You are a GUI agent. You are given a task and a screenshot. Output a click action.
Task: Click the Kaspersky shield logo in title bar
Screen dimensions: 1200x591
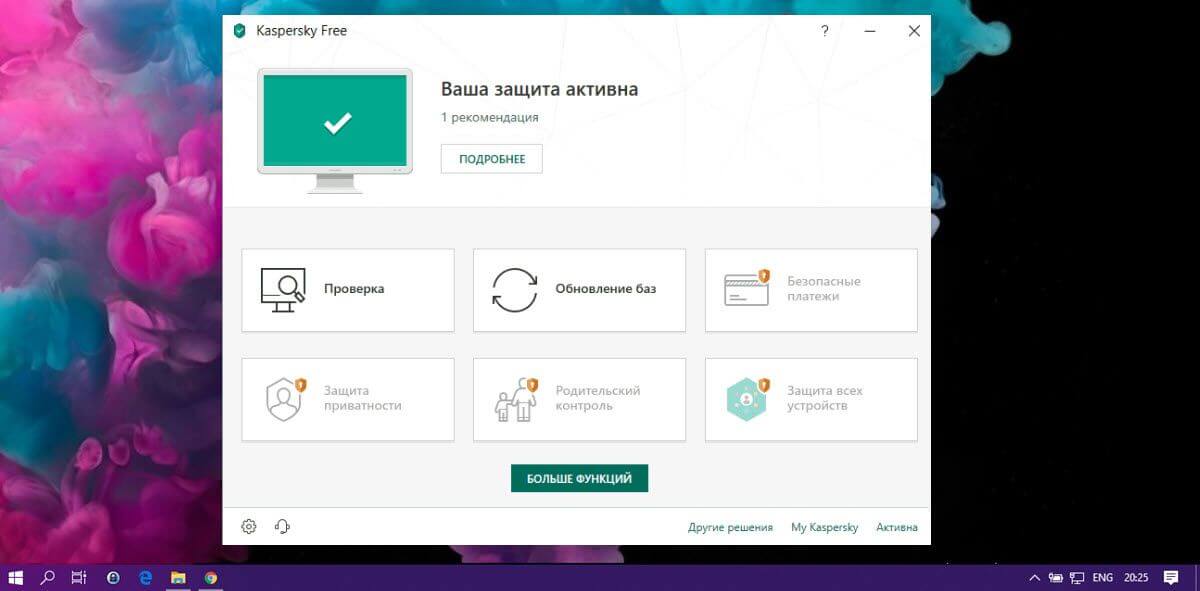pos(239,31)
